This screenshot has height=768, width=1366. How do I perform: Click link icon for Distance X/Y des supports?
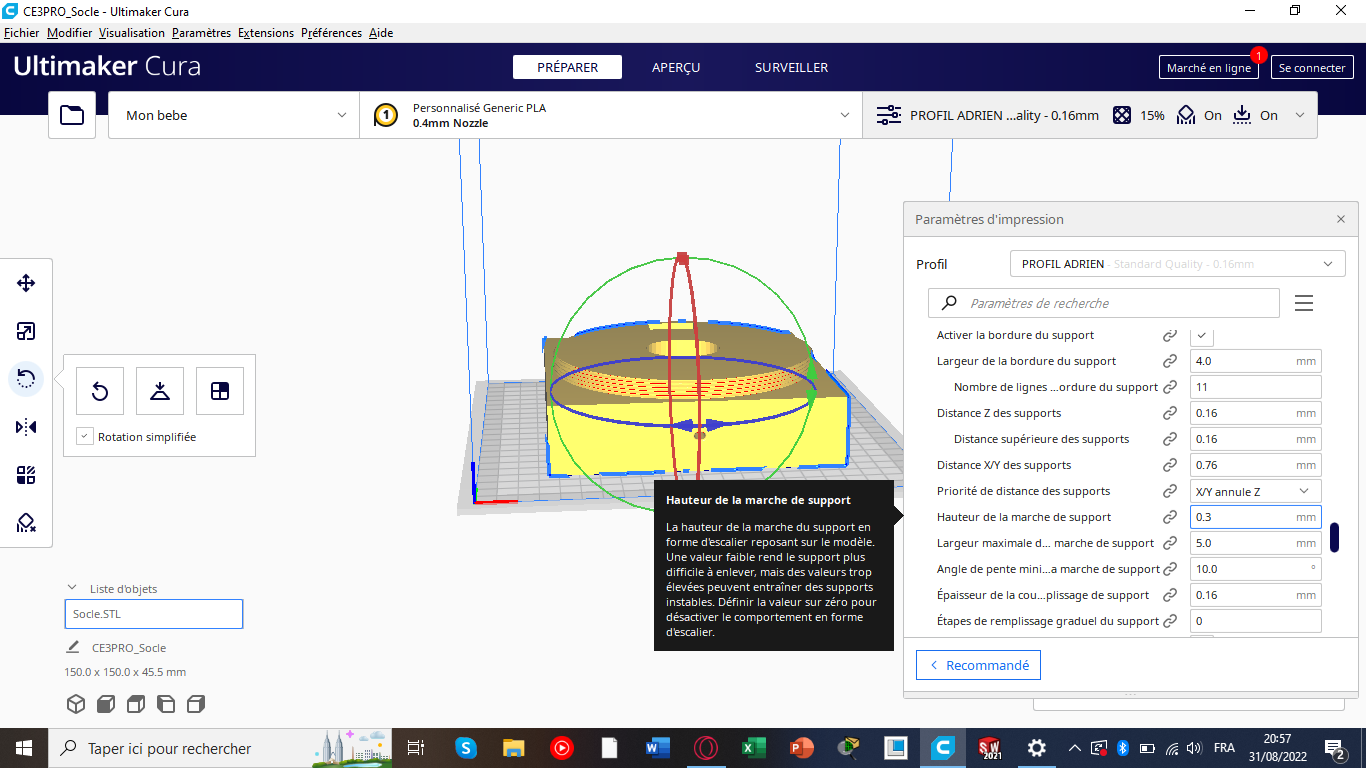click(x=1169, y=465)
